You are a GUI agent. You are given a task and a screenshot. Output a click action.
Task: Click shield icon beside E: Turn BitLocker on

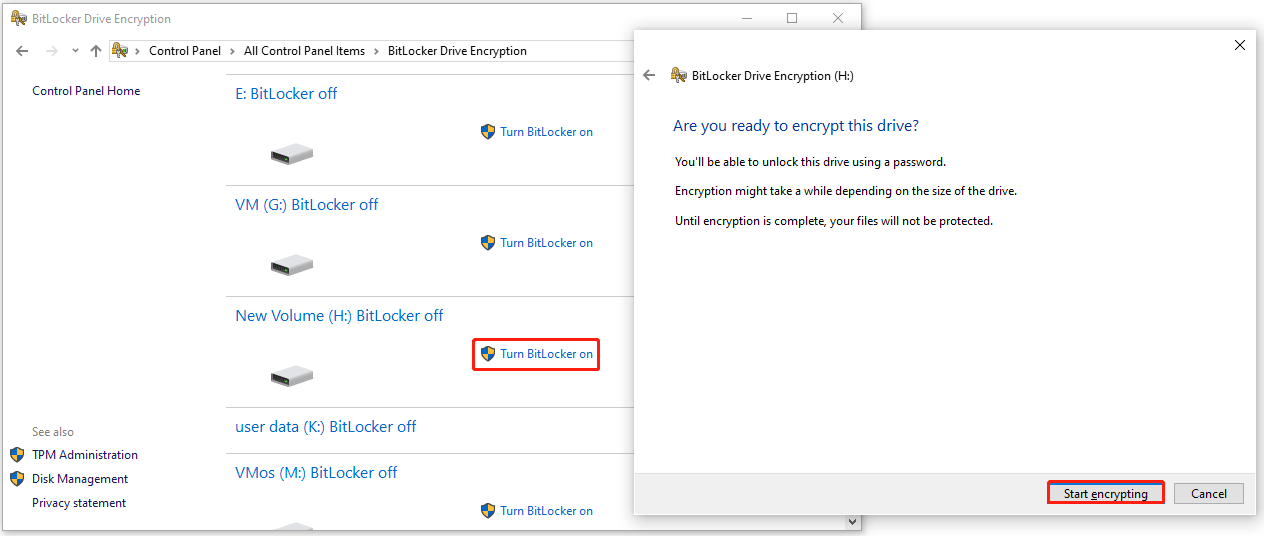click(x=488, y=132)
